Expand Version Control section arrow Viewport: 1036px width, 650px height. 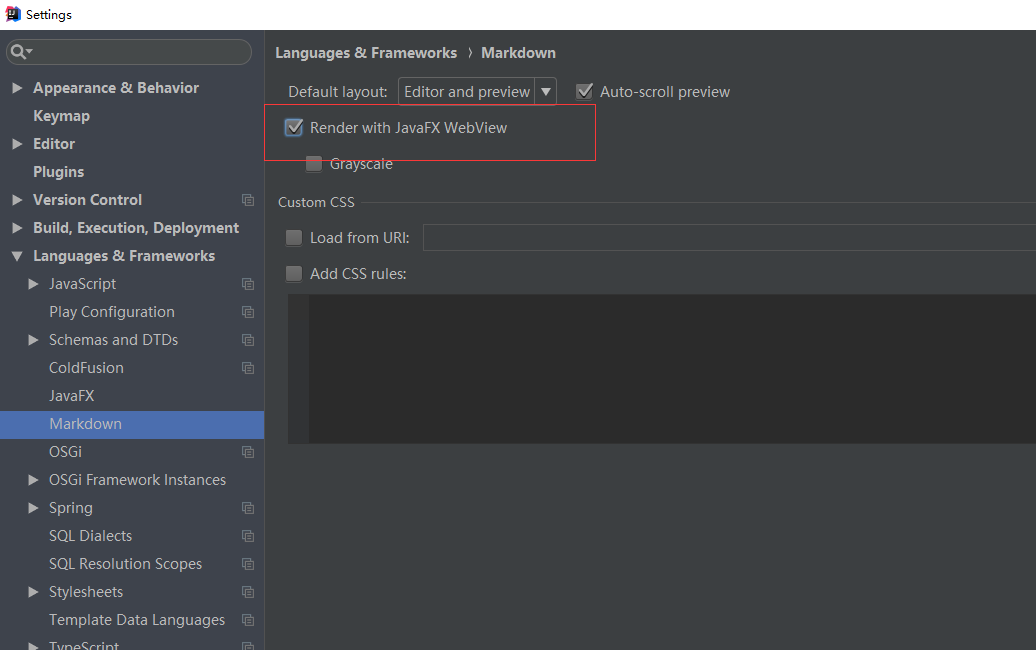(17, 199)
